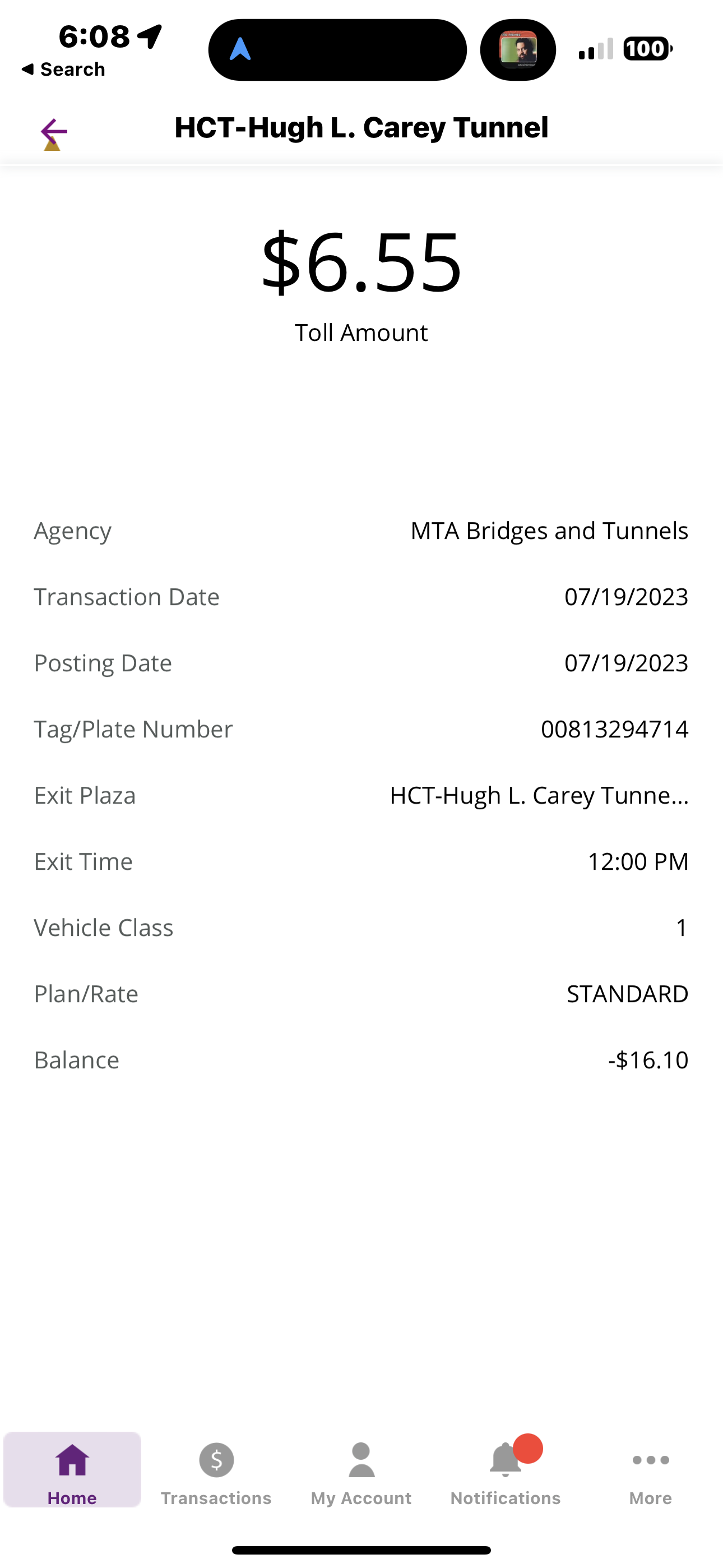Tap the $6.55 toll amount

click(x=361, y=262)
